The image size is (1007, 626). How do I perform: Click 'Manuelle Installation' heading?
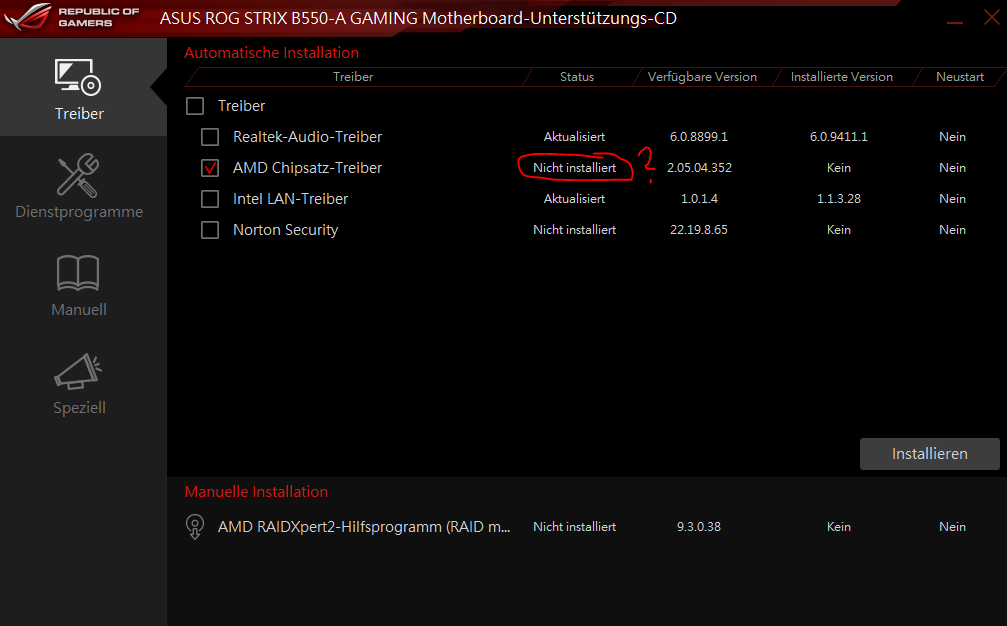click(x=256, y=492)
